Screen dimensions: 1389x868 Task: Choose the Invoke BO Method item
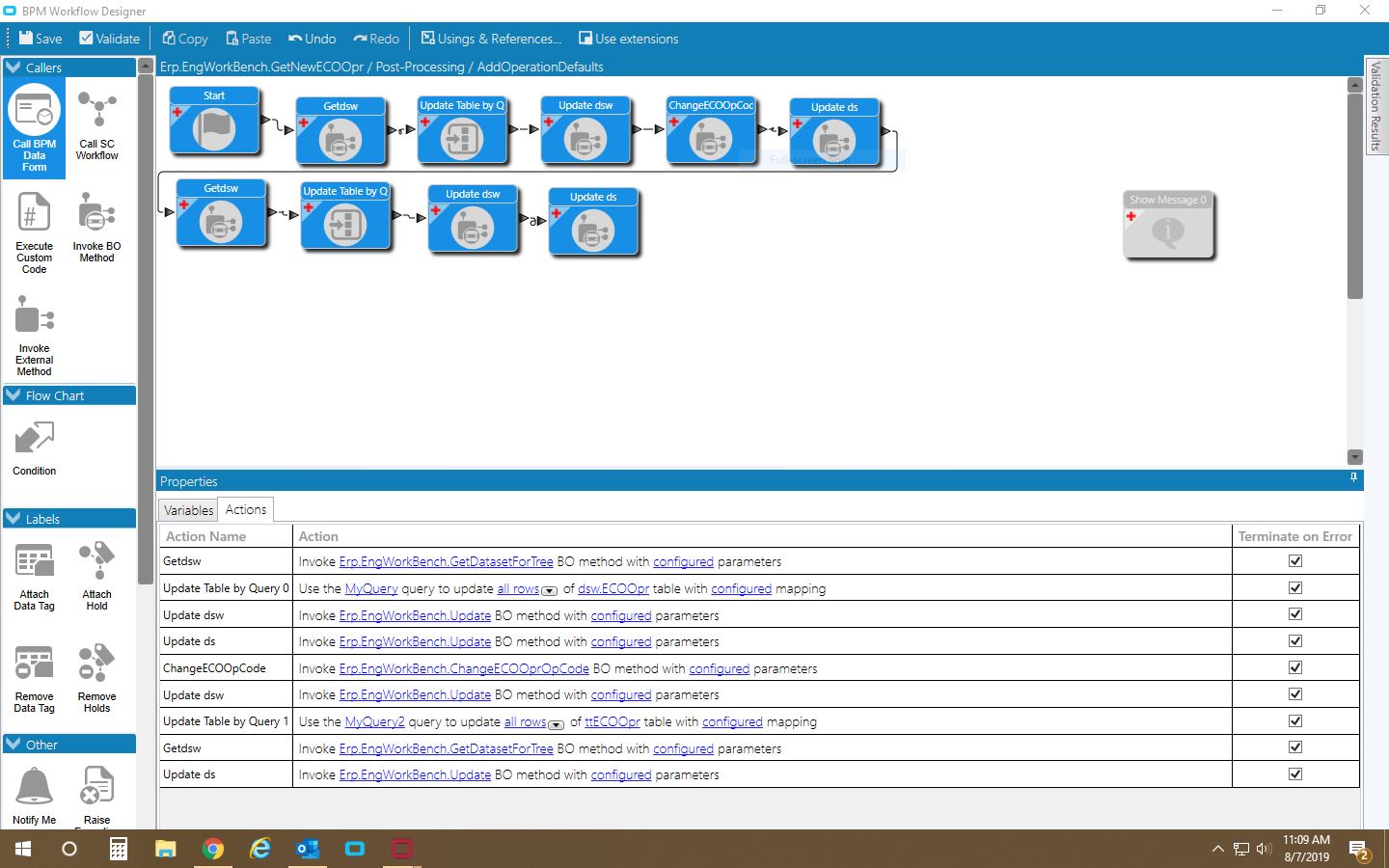[96, 228]
